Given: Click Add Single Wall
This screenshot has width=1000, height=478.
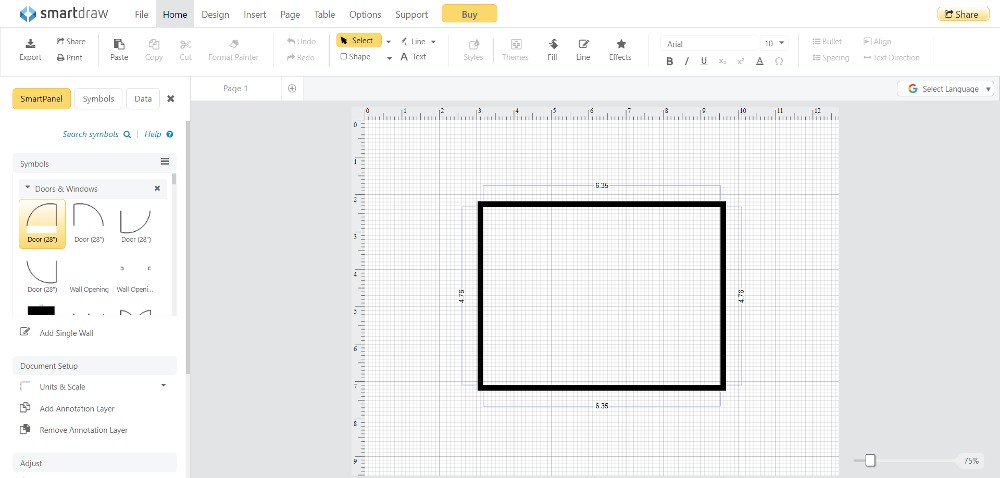Looking at the screenshot, I should (57, 333).
